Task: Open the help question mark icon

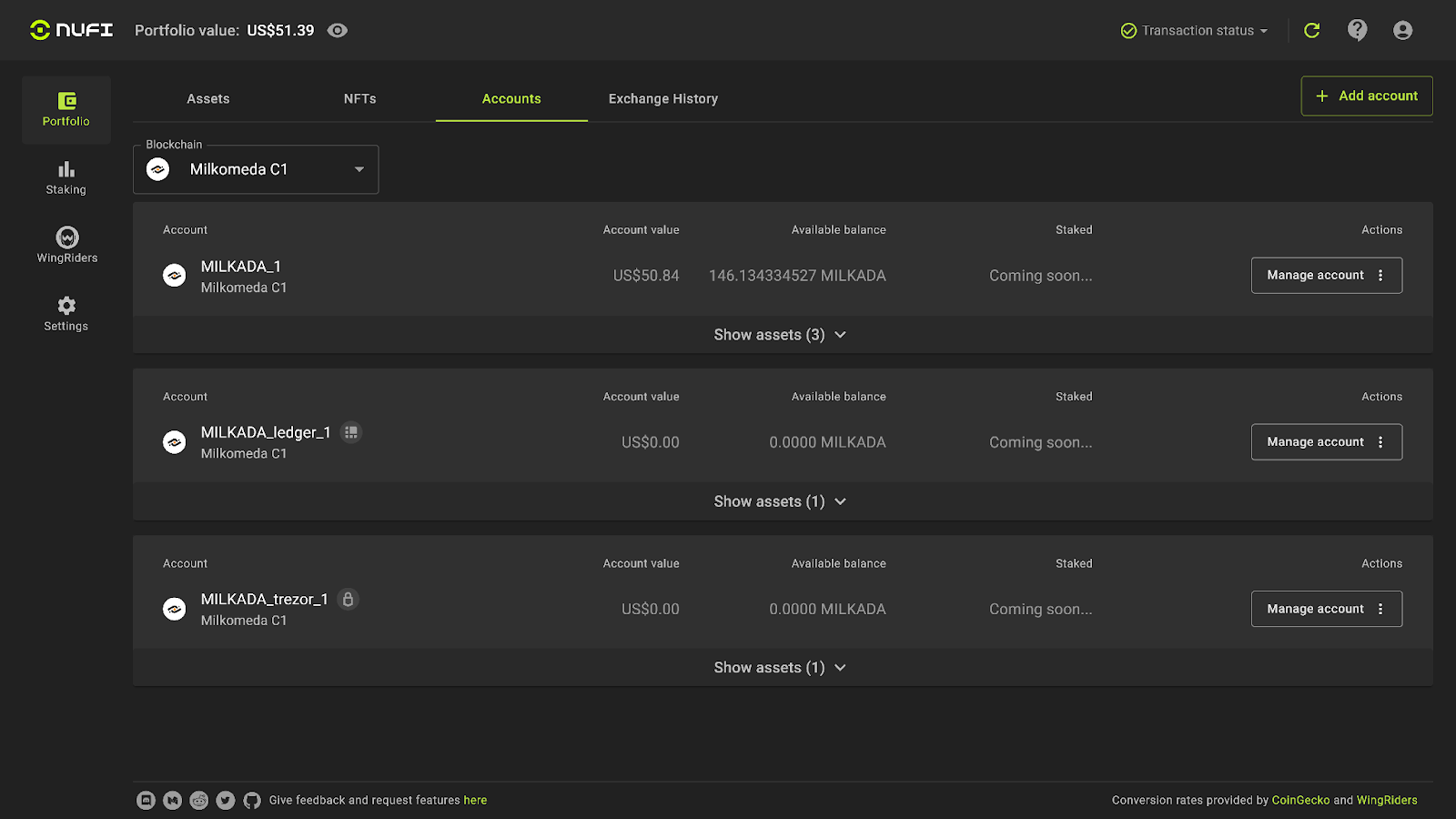Action: coord(1358,31)
